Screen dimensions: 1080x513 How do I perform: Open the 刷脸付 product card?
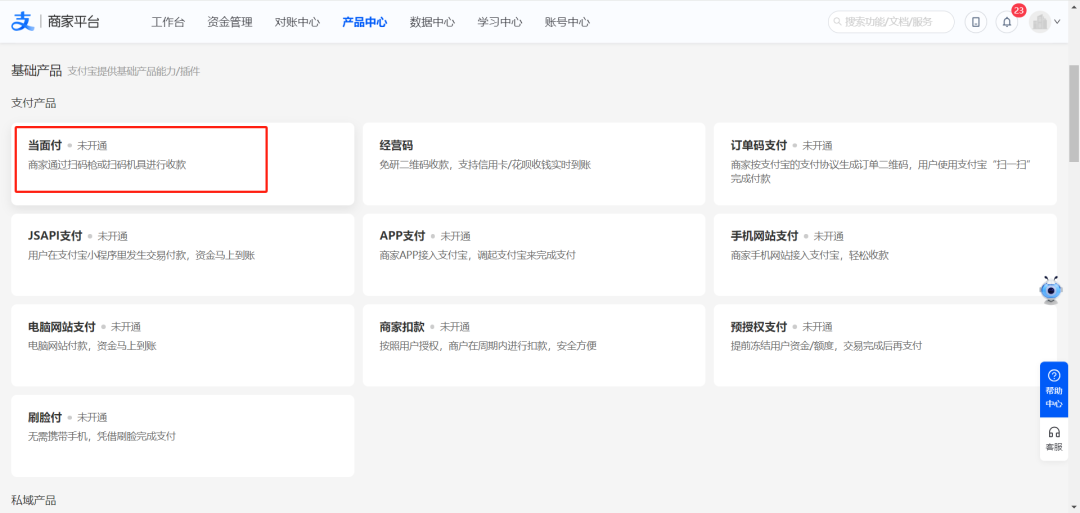coord(183,436)
